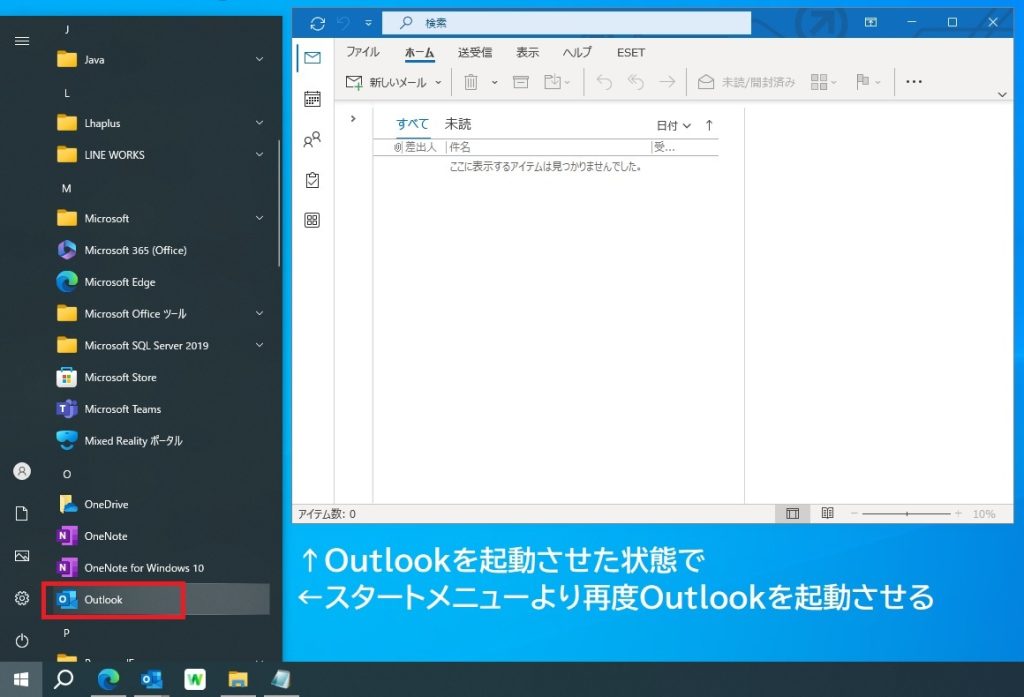Open the More Apps grid icon in Outlook sidebar
1024x697 pixels.
[x=312, y=220]
